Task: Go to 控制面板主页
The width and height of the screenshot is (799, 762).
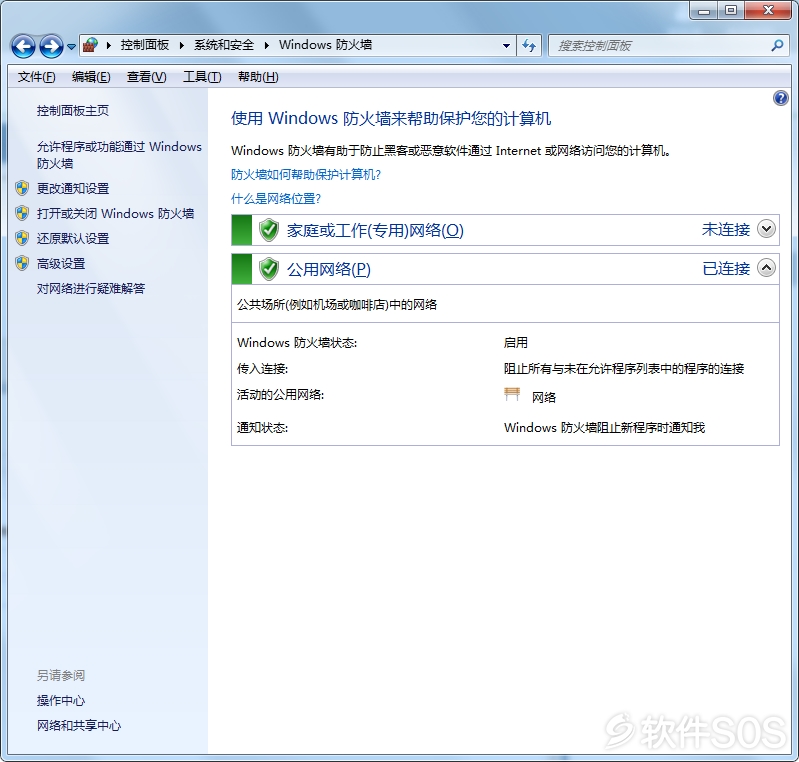Action: tap(73, 111)
